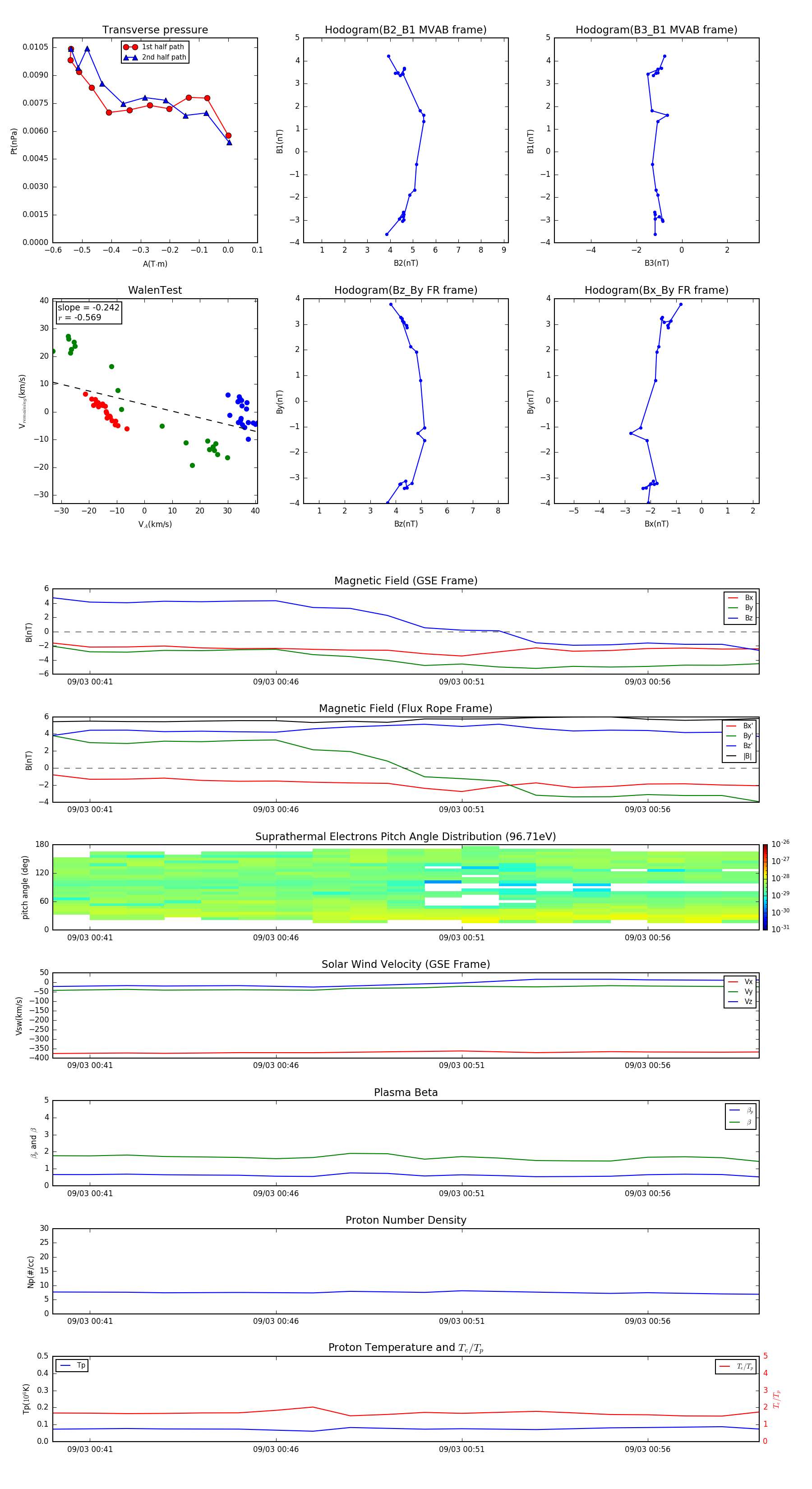This screenshot has height=1489, width=812.
Task: Select the "Bz'" legend entry in Flux Rope panel
Action: pos(739,746)
